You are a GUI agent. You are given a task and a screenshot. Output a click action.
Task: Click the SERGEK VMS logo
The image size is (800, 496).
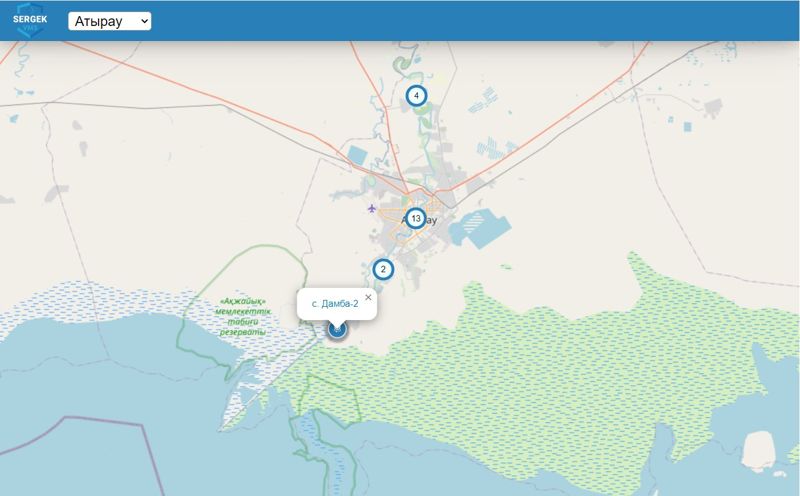pyautogui.click(x=30, y=20)
